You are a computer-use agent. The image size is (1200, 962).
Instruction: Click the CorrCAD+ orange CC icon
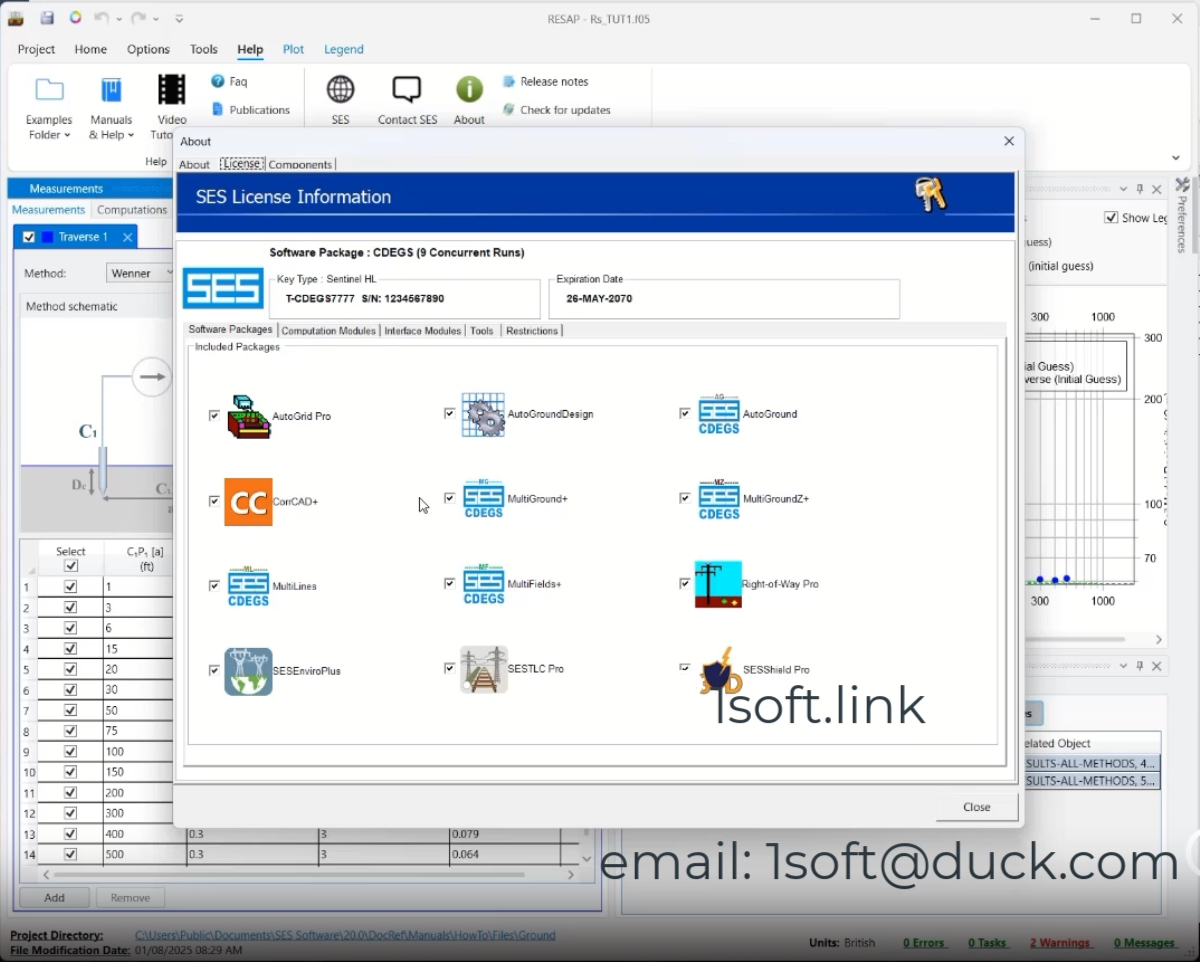(248, 502)
